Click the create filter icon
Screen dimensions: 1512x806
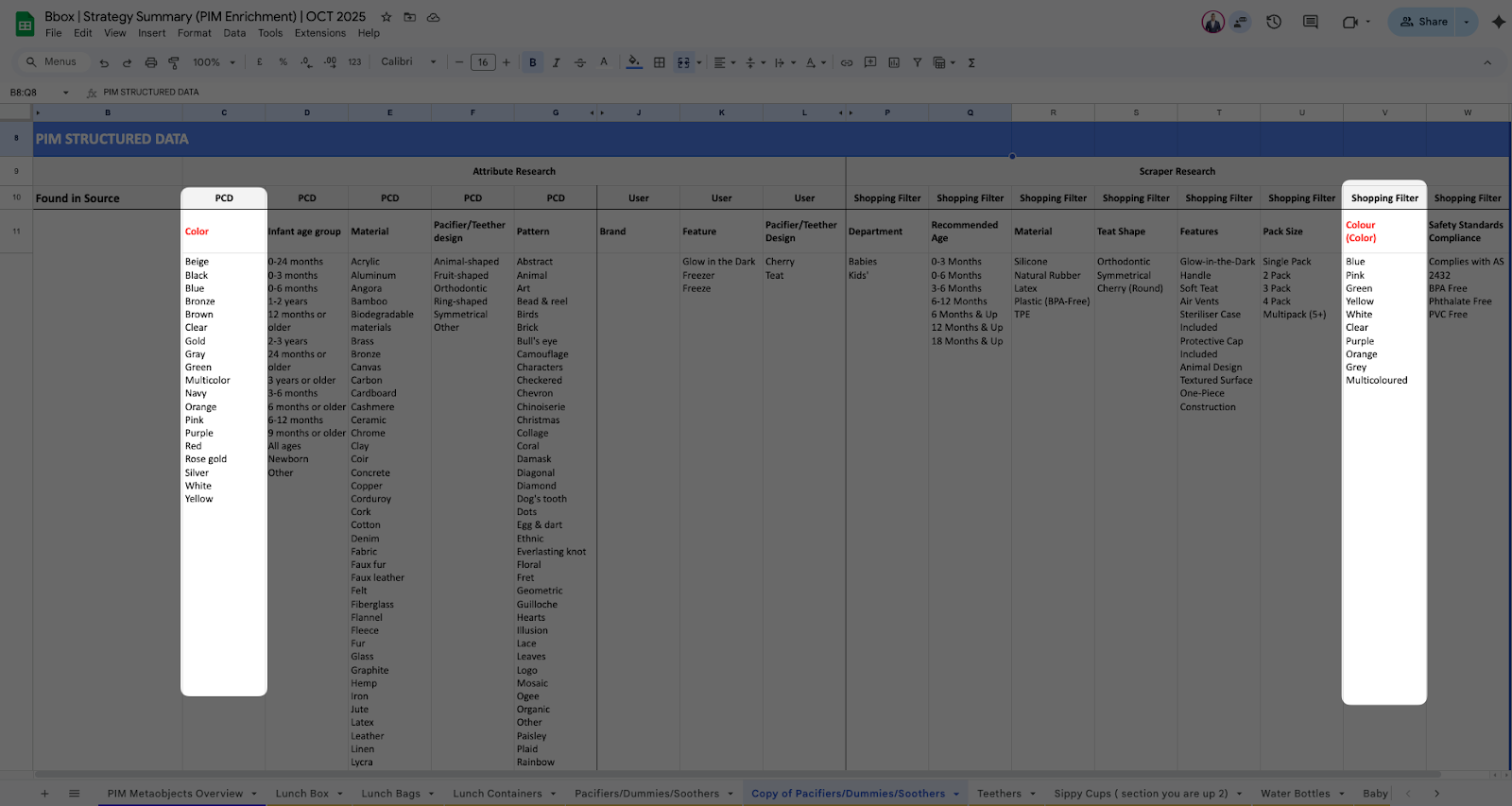coord(917,62)
